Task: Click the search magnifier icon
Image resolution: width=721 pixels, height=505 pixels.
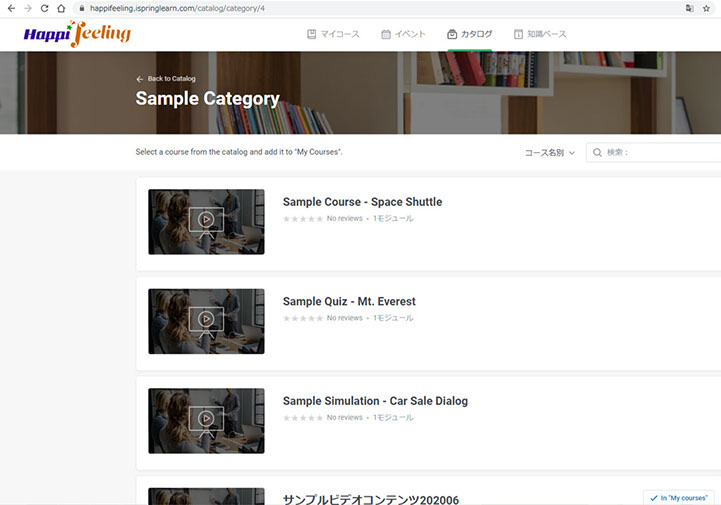Action: pos(598,153)
